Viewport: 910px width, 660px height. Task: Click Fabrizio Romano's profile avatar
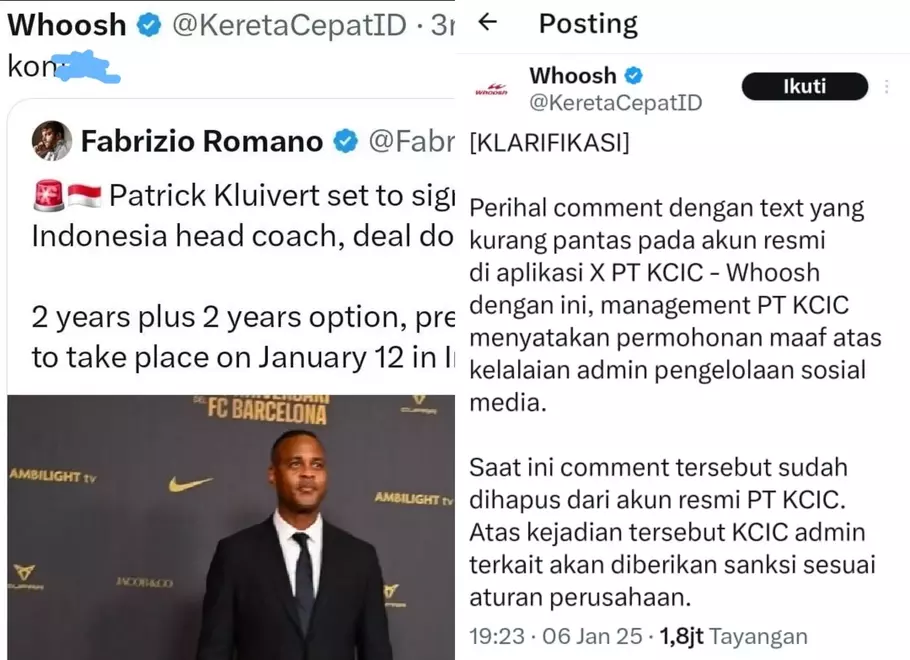coord(52,140)
